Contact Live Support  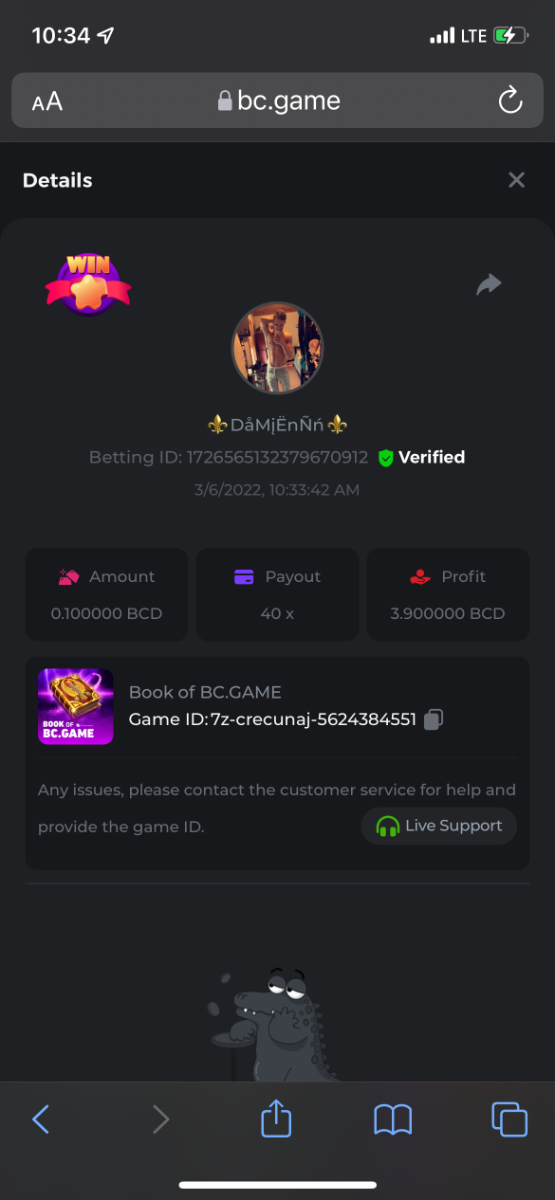point(439,826)
